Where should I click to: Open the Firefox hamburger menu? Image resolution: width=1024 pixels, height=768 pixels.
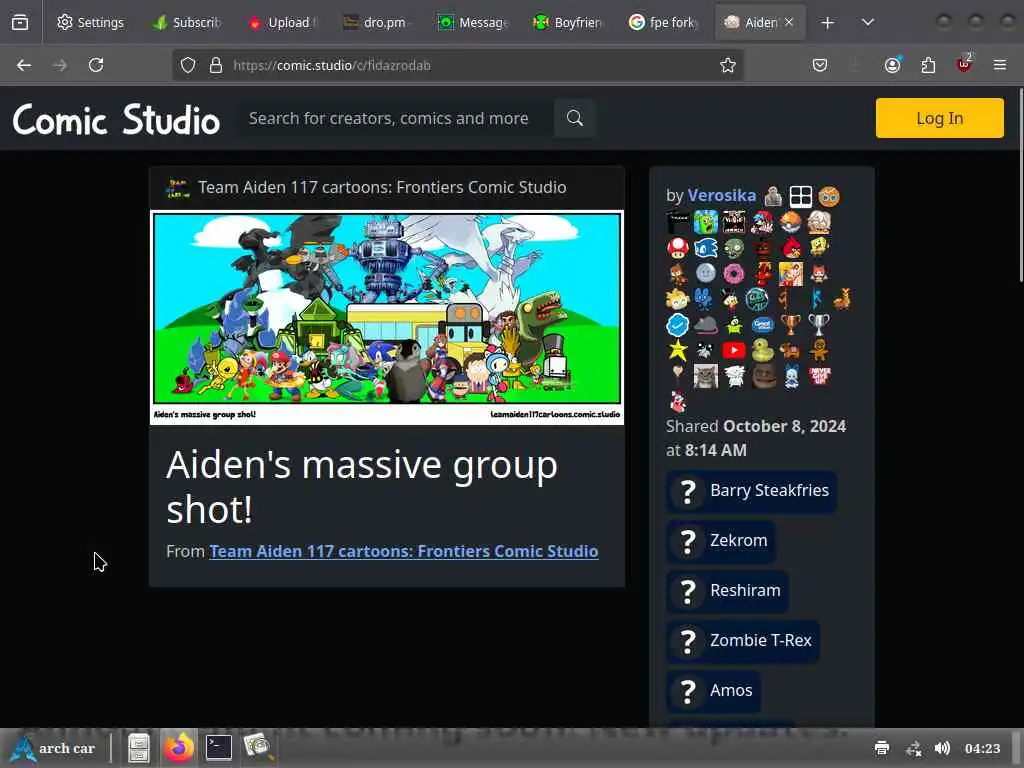point(1000,65)
